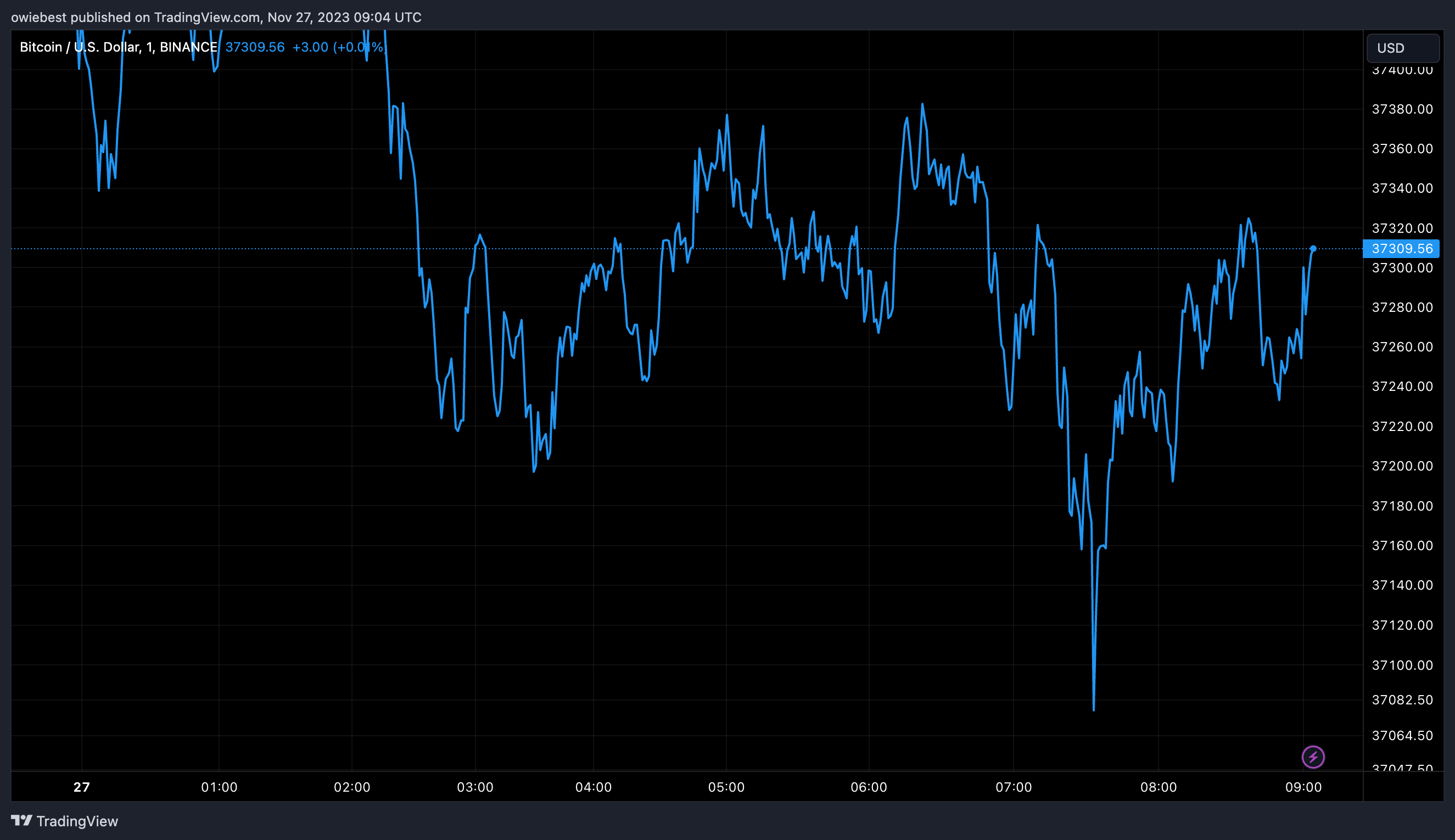This screenshot has height=840, width=1455.
Task: Click the 37064.50 price axis label
Action: (x=1402, y=736)
